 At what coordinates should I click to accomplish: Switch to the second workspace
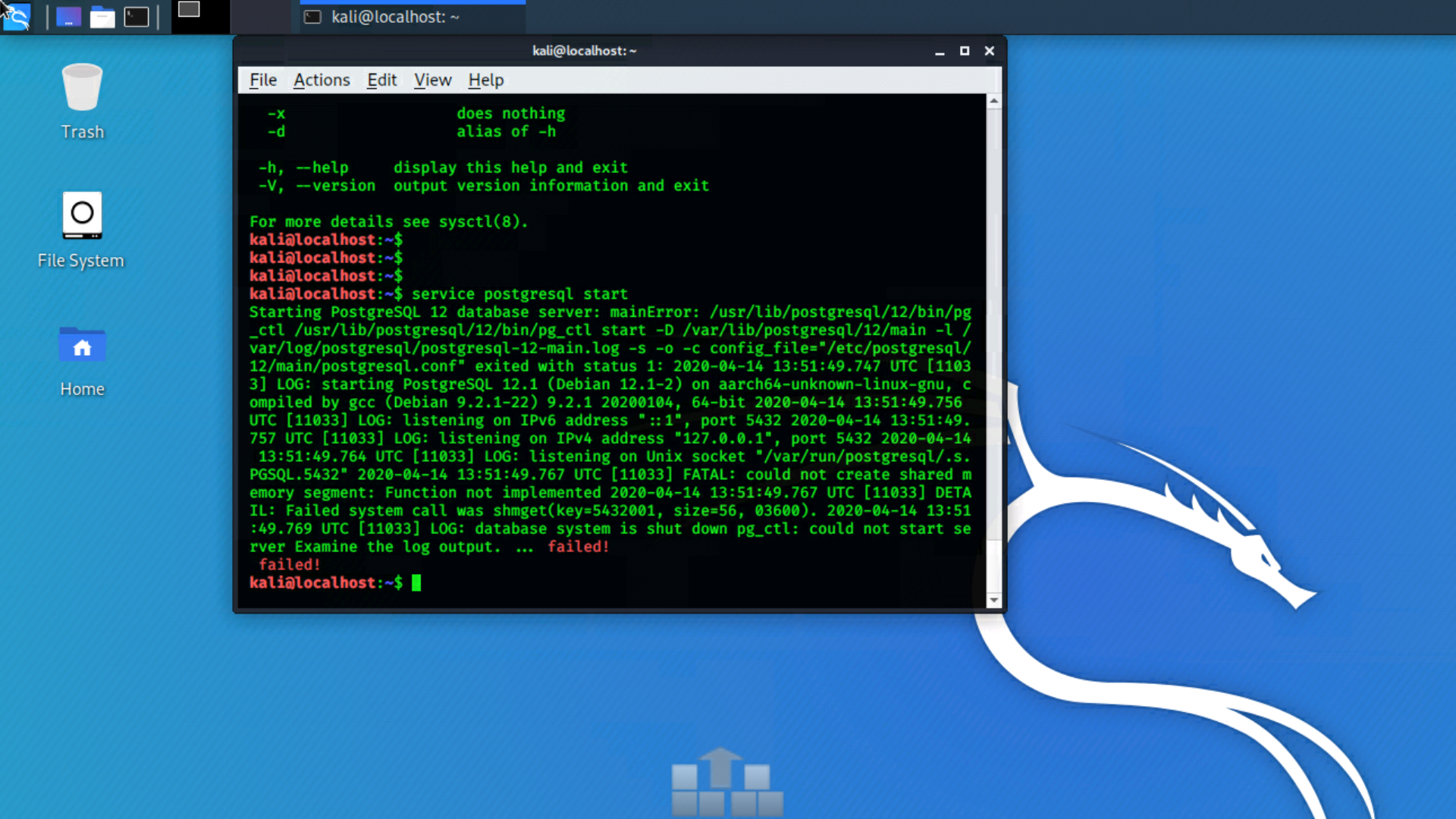tap(260, 16)
